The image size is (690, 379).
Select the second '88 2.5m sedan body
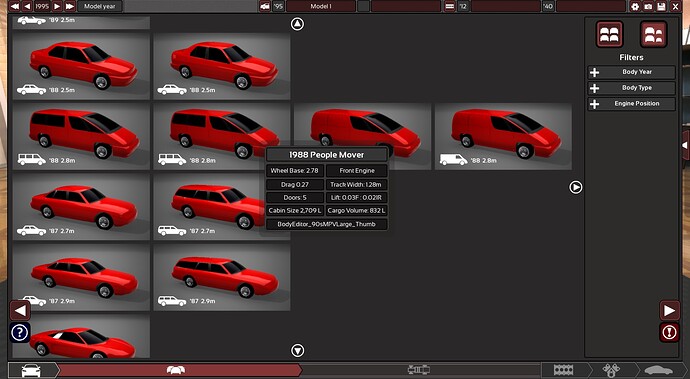tap(222, 66)
